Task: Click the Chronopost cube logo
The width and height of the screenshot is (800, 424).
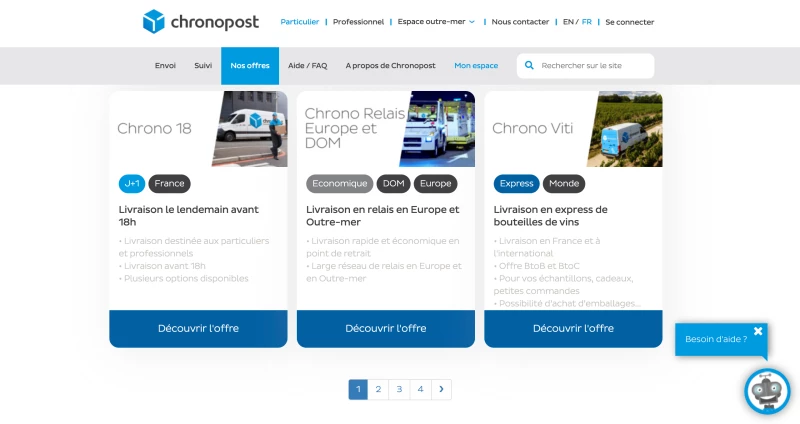Action: 154,21
